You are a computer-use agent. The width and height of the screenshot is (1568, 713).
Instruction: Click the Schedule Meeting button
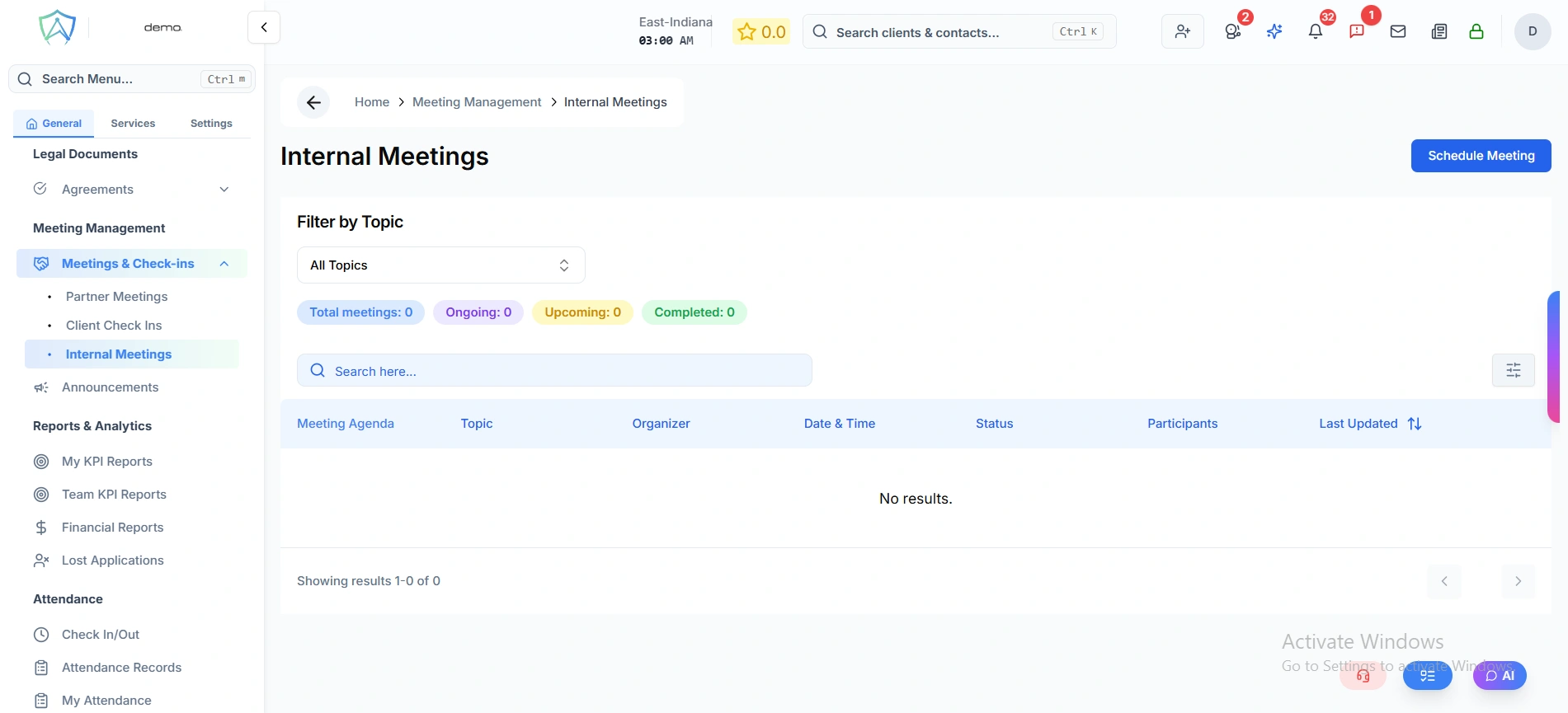coord(1481,156)
